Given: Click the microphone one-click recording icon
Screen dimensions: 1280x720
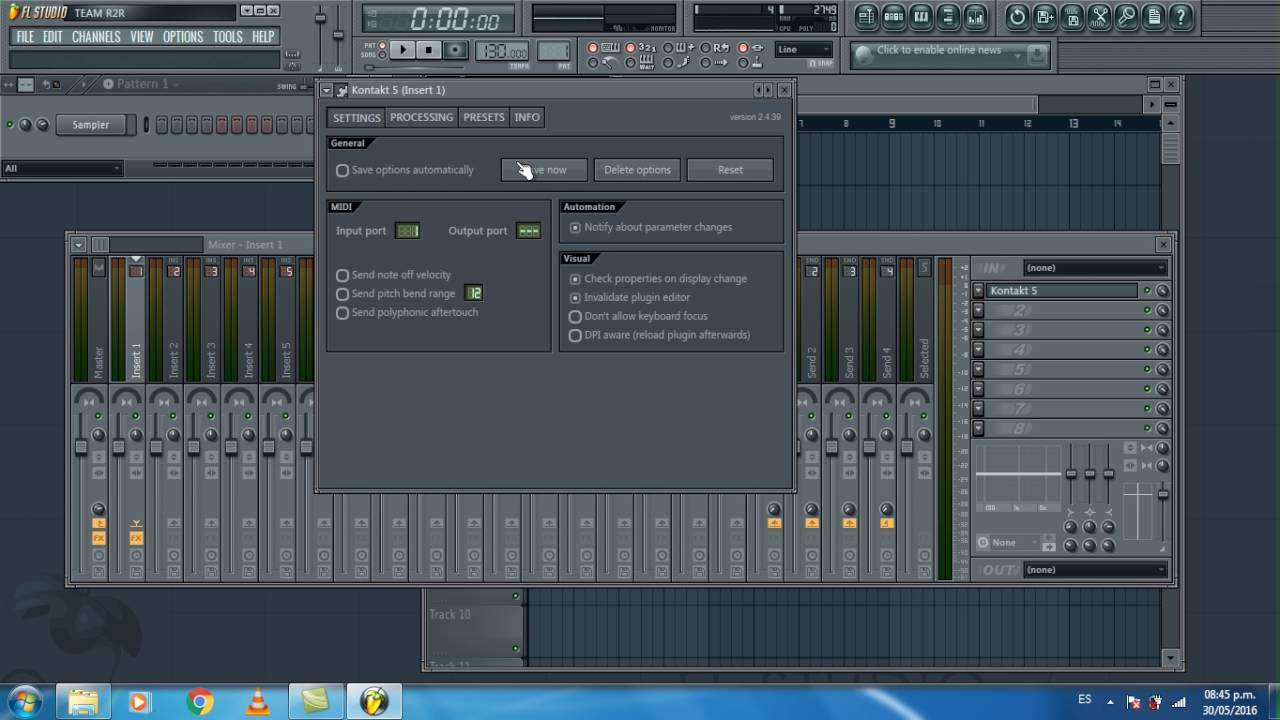Looking at the screenshot, I should click(1126, 16).
